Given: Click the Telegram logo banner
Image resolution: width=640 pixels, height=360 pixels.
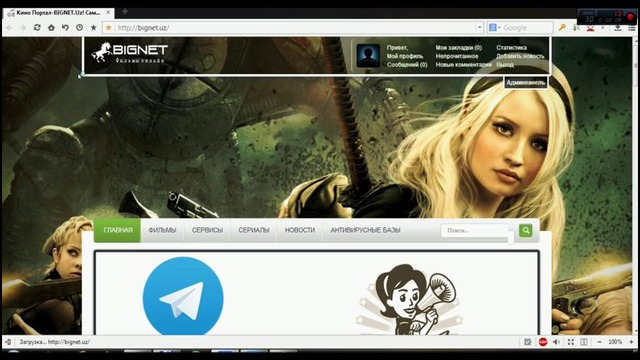Looking at the screenshot, I should click(183, 296).
